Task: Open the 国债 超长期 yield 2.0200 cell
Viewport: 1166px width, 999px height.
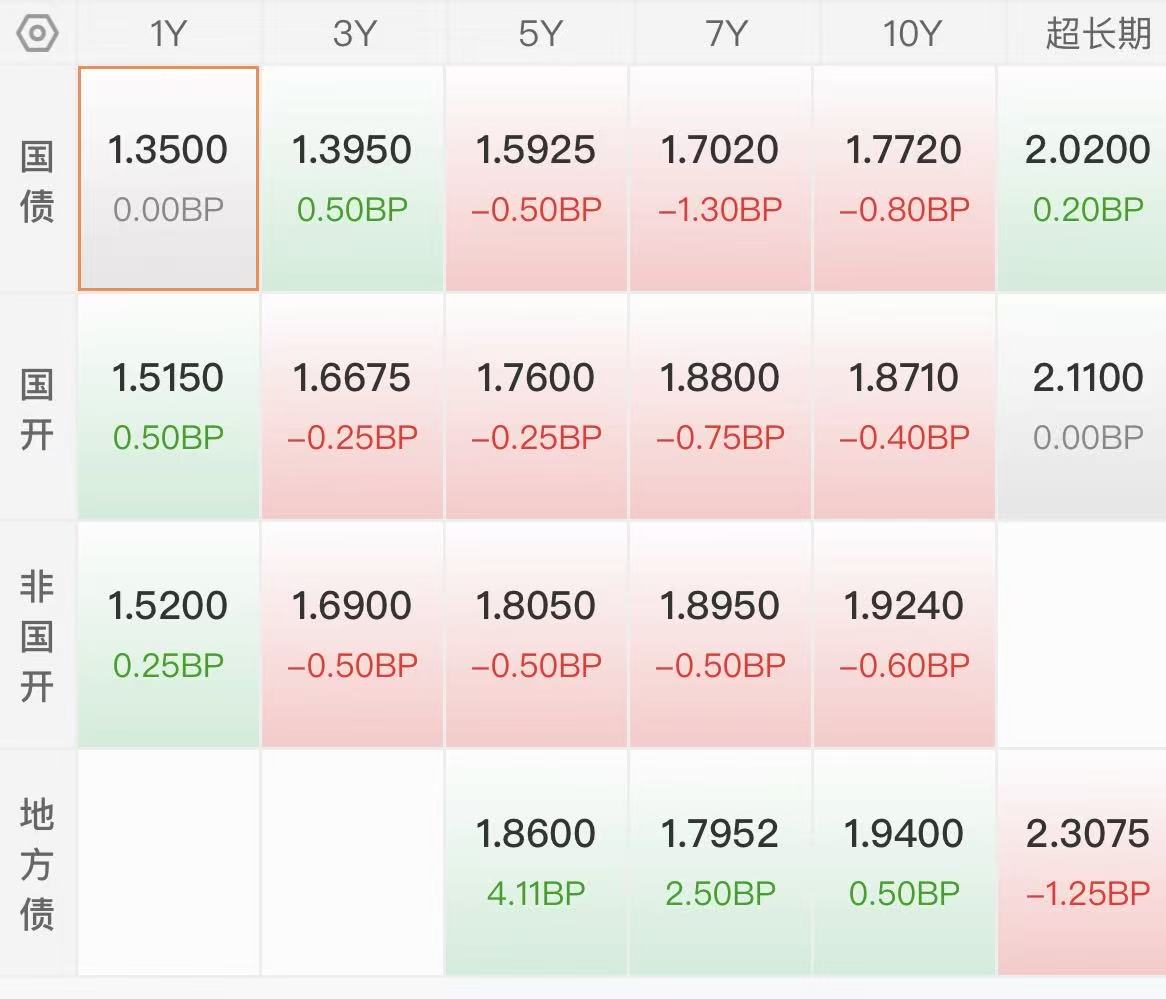Action: tap(1087, 178)
